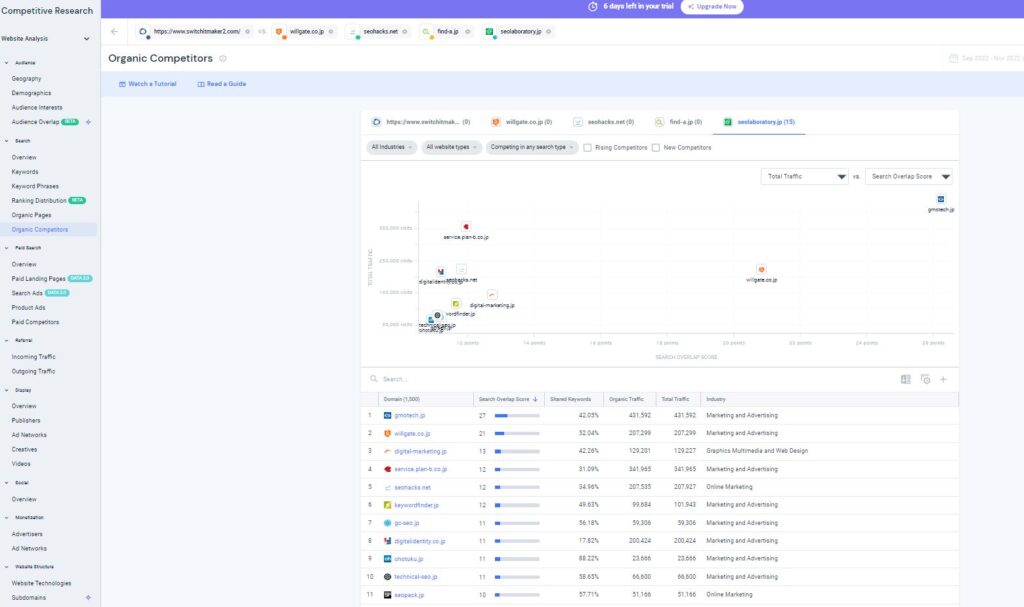Viewport: 1024px width, 607px height.
Task: Collapse the Referral sidebar section
Action: click(7, 340)
